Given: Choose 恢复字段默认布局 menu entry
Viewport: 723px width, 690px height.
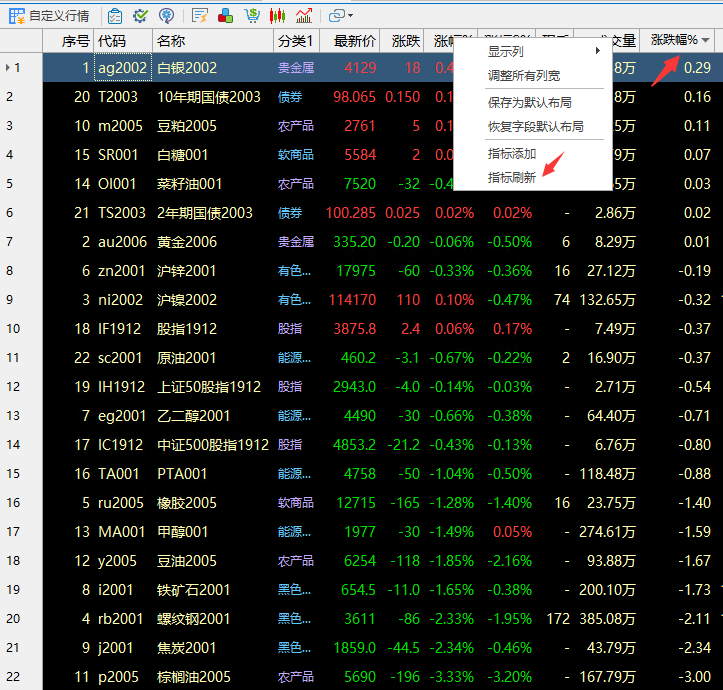Looking at the screenshot, I should (x=536, y=126).
